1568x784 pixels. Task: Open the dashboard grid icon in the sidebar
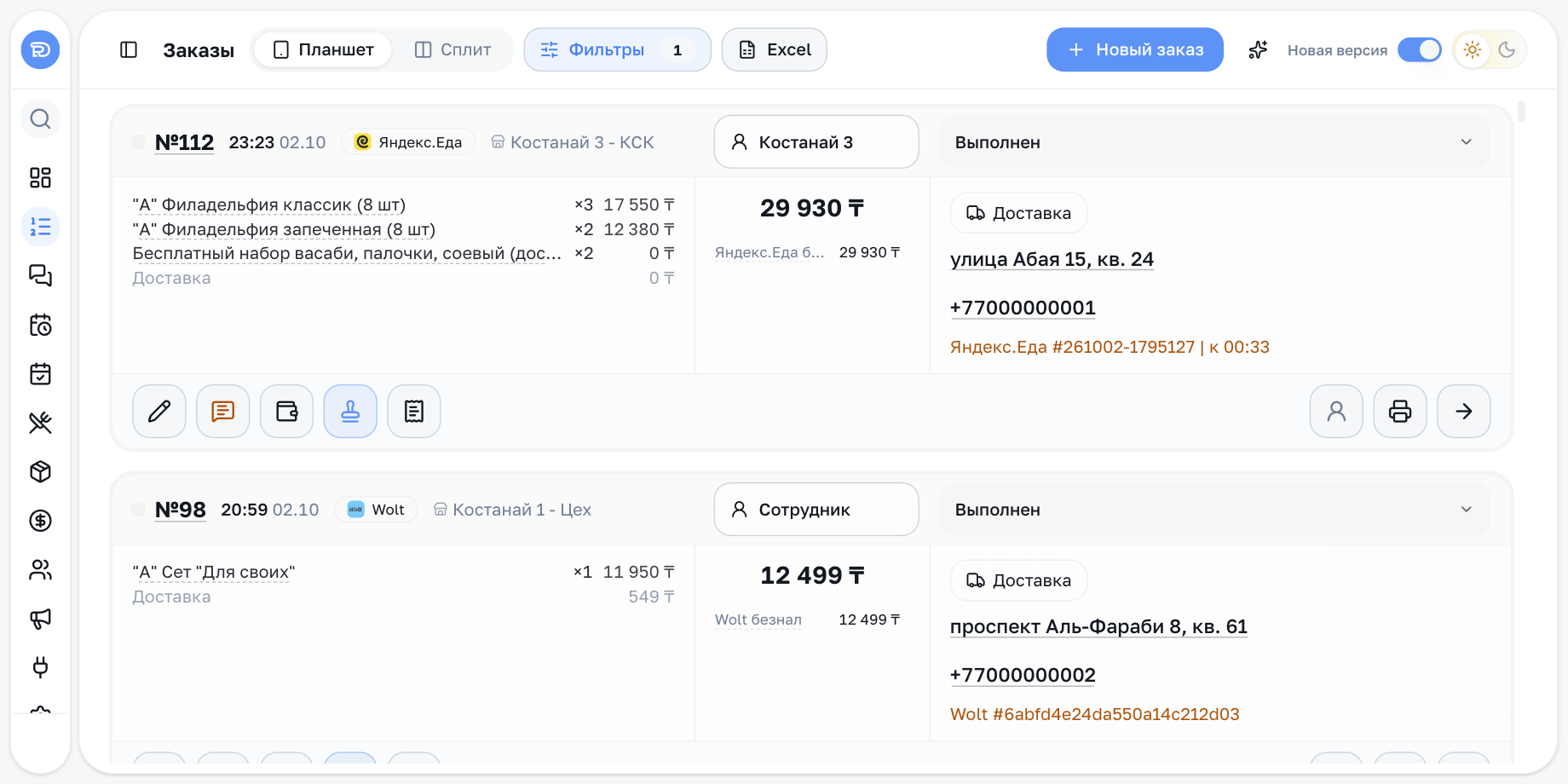coord(40,177)
